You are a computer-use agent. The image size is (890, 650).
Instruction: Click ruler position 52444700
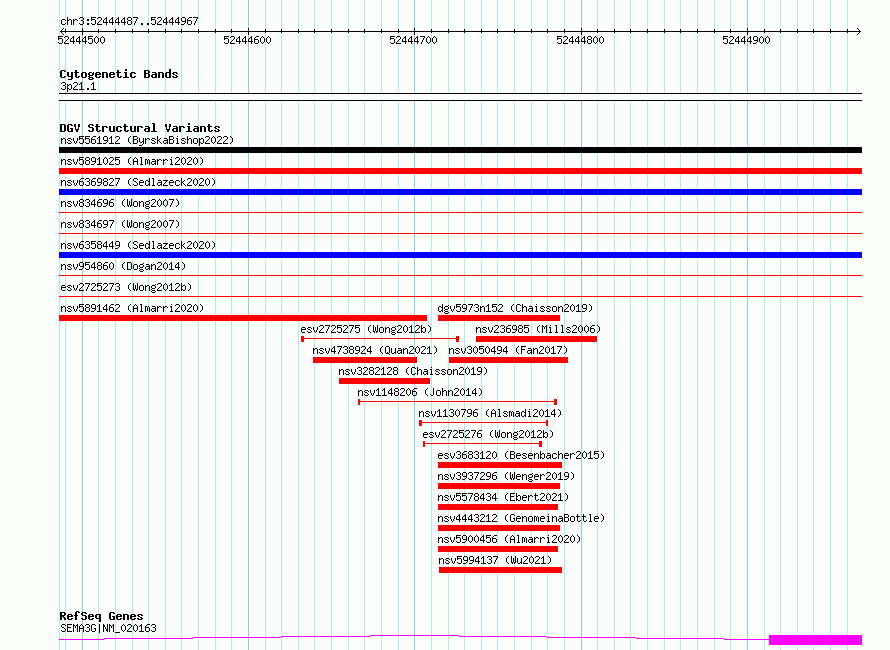click(413, 40)
